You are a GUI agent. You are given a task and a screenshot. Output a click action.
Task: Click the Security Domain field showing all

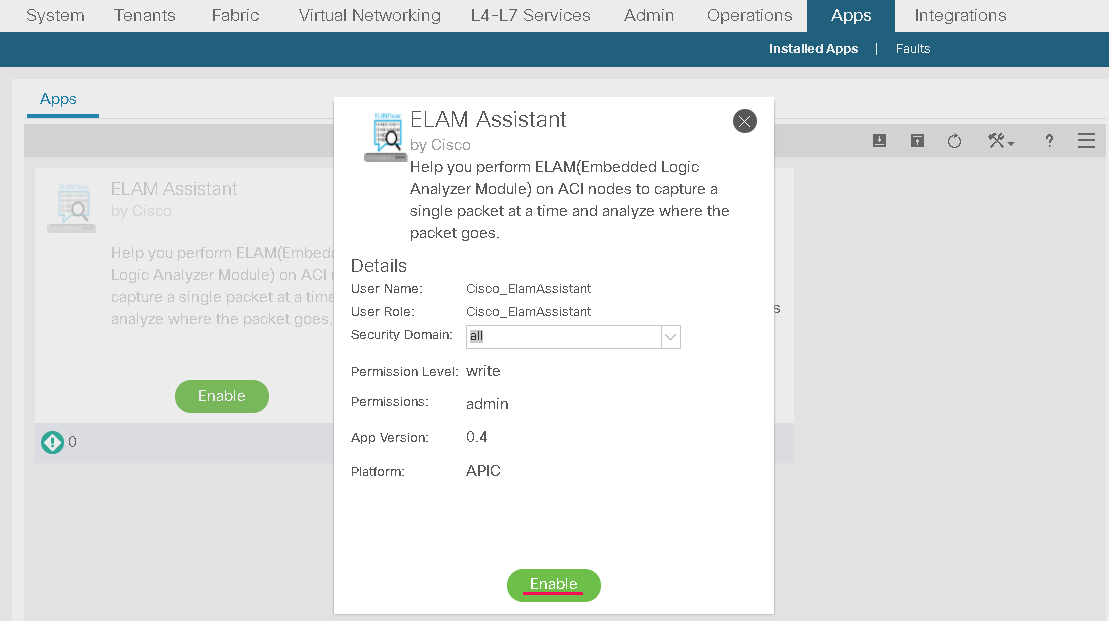[564, 337]
